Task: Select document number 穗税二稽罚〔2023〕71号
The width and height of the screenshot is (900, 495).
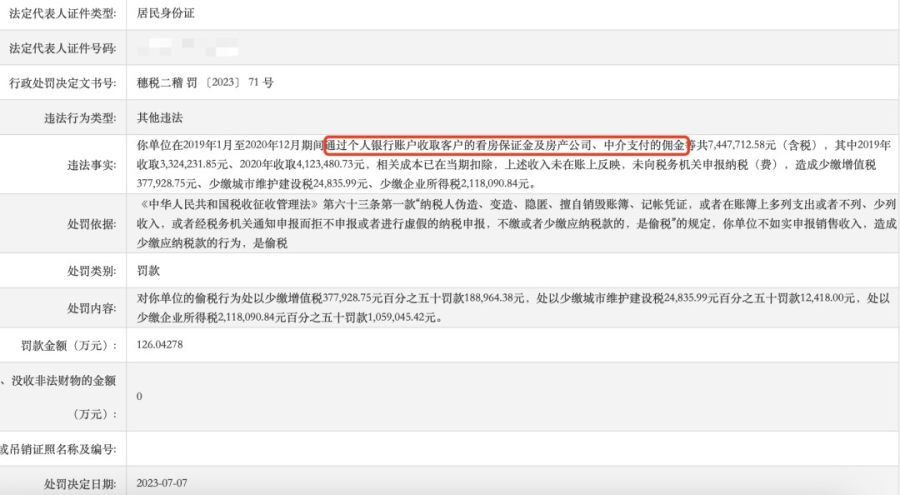Action: [205, 83]
